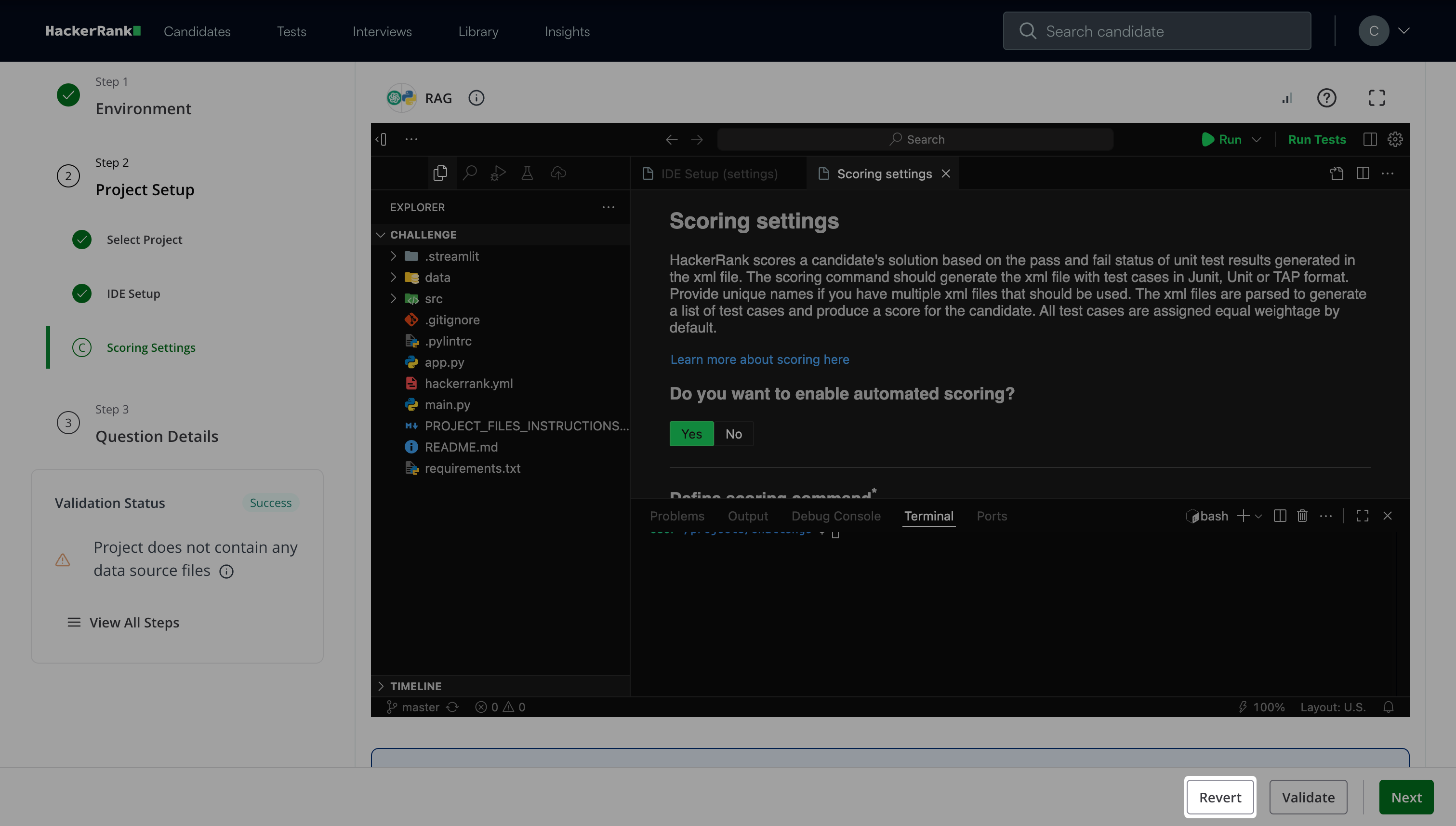Switch to the Problems panel tab
This screenshot has height=826, width=1456.
pyautogui.click(x=677, y=516)
